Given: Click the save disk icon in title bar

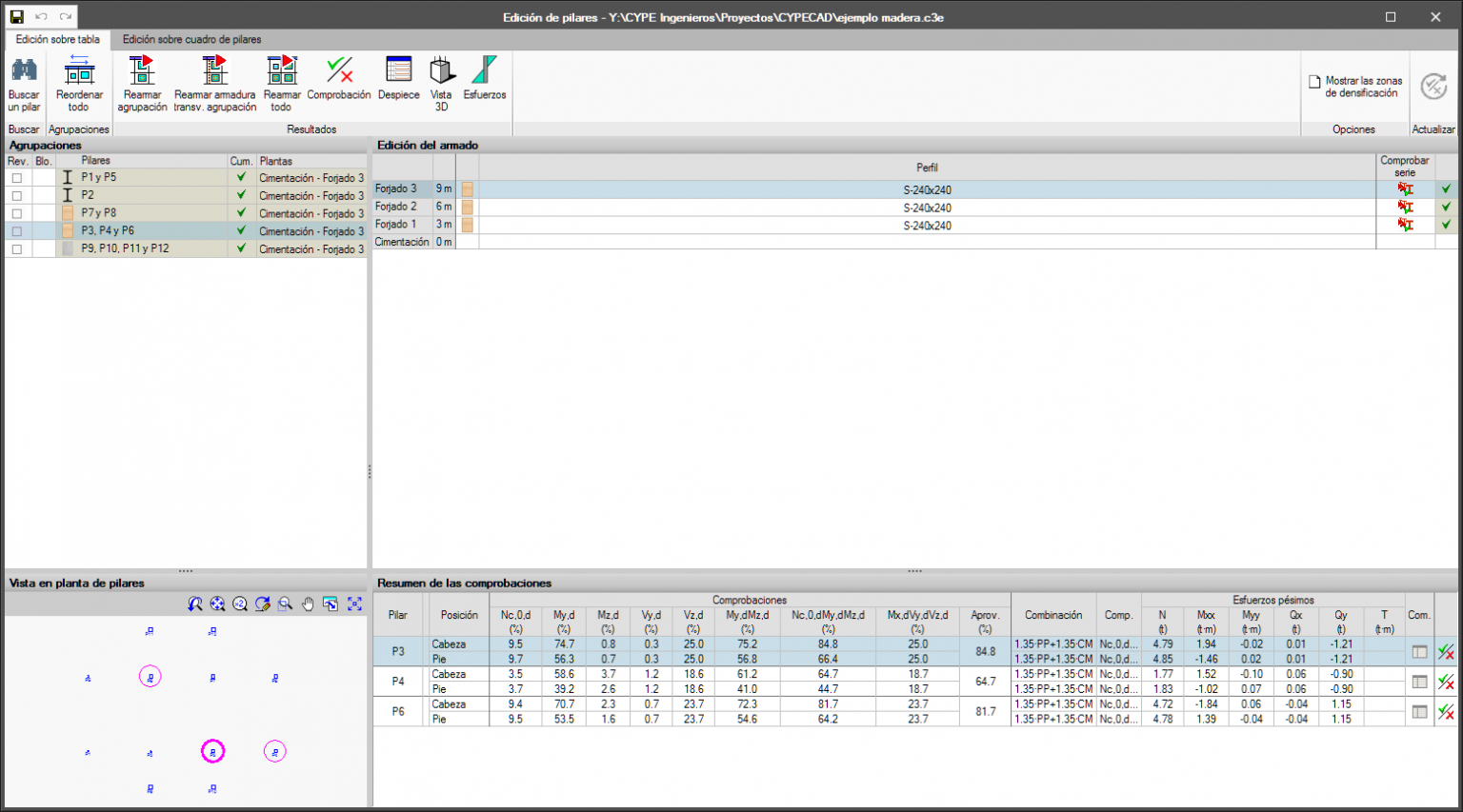Looking at the screenshot, I should [17, 17].
